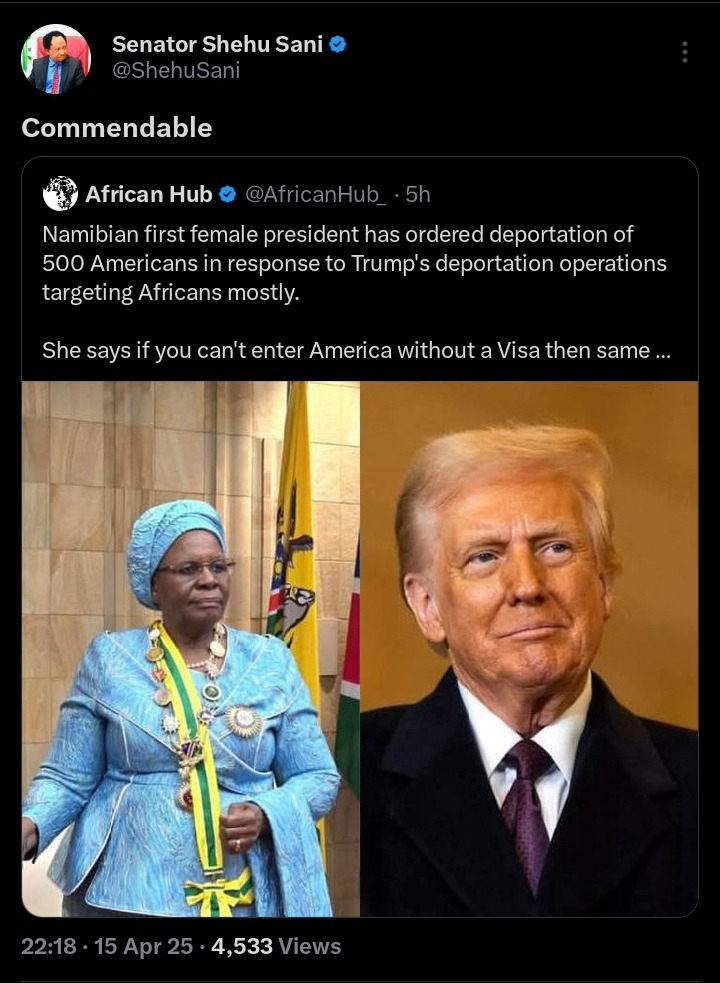Click the Senator Shehu Sani display name
Viewport: 720px width, 983px height.
click(218, 44)
